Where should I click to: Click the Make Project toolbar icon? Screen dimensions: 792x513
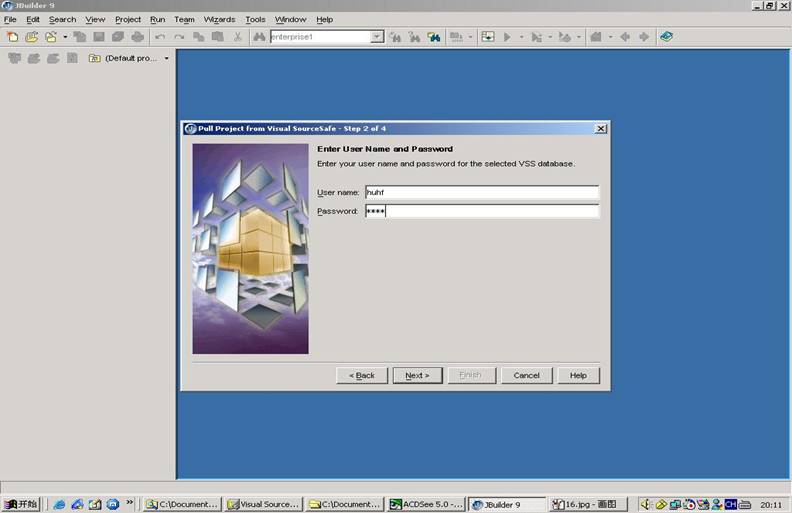click(x=457, y=37)
